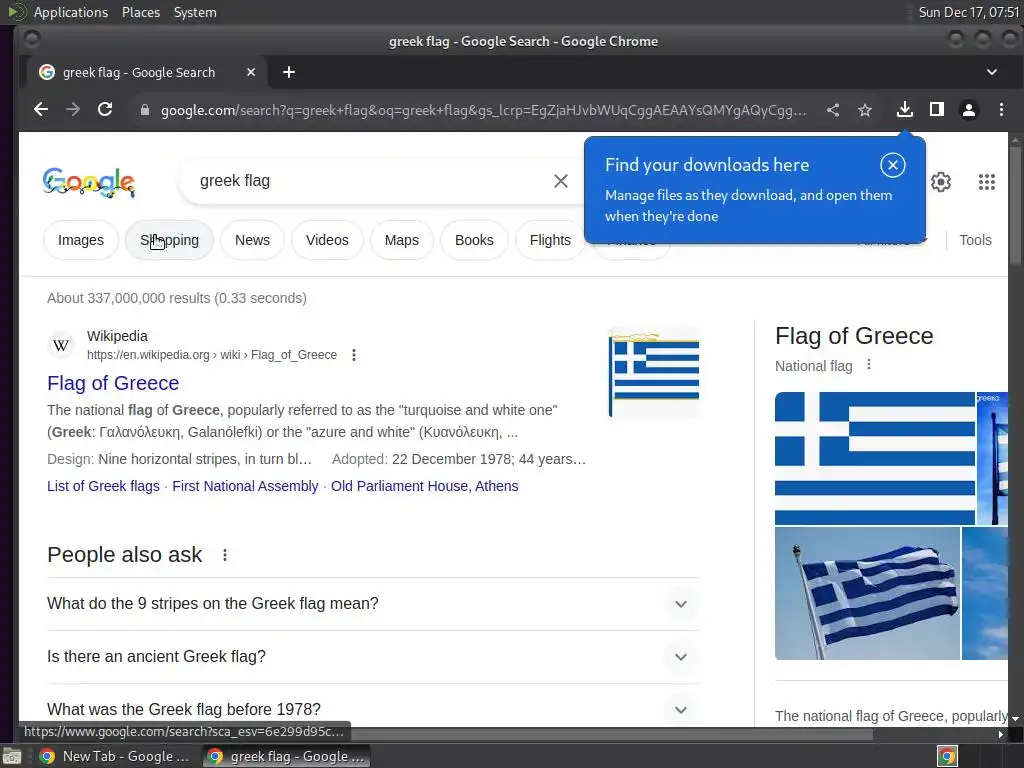Close the greek flag tab
The width and height of the screenshot is (1024, 768).
(251, 72)
